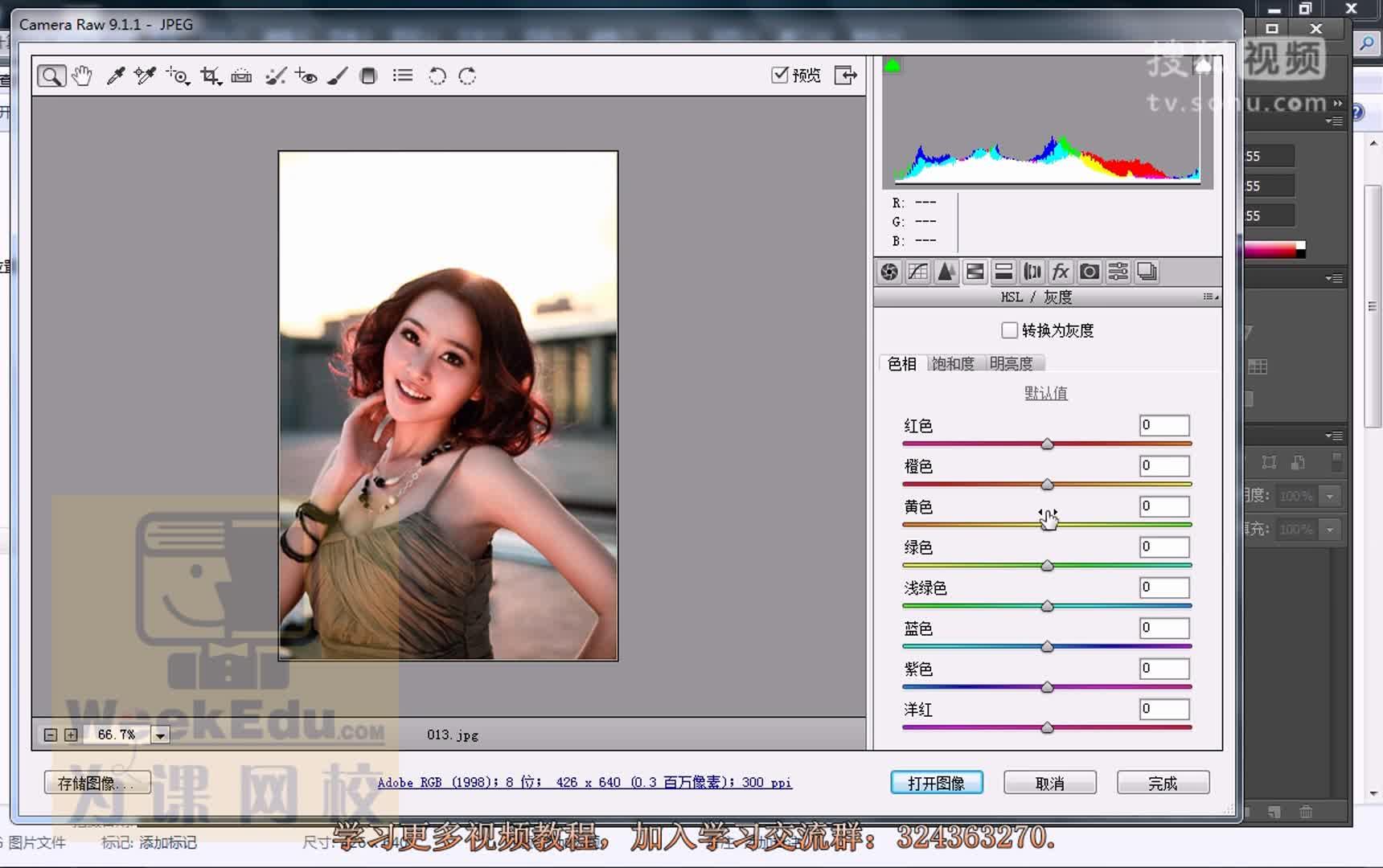Viewport: 1383px width, 868px height.
Task: Enable 转换为灰度 grayscale conversion
Action: click(x=1009, y=330)
